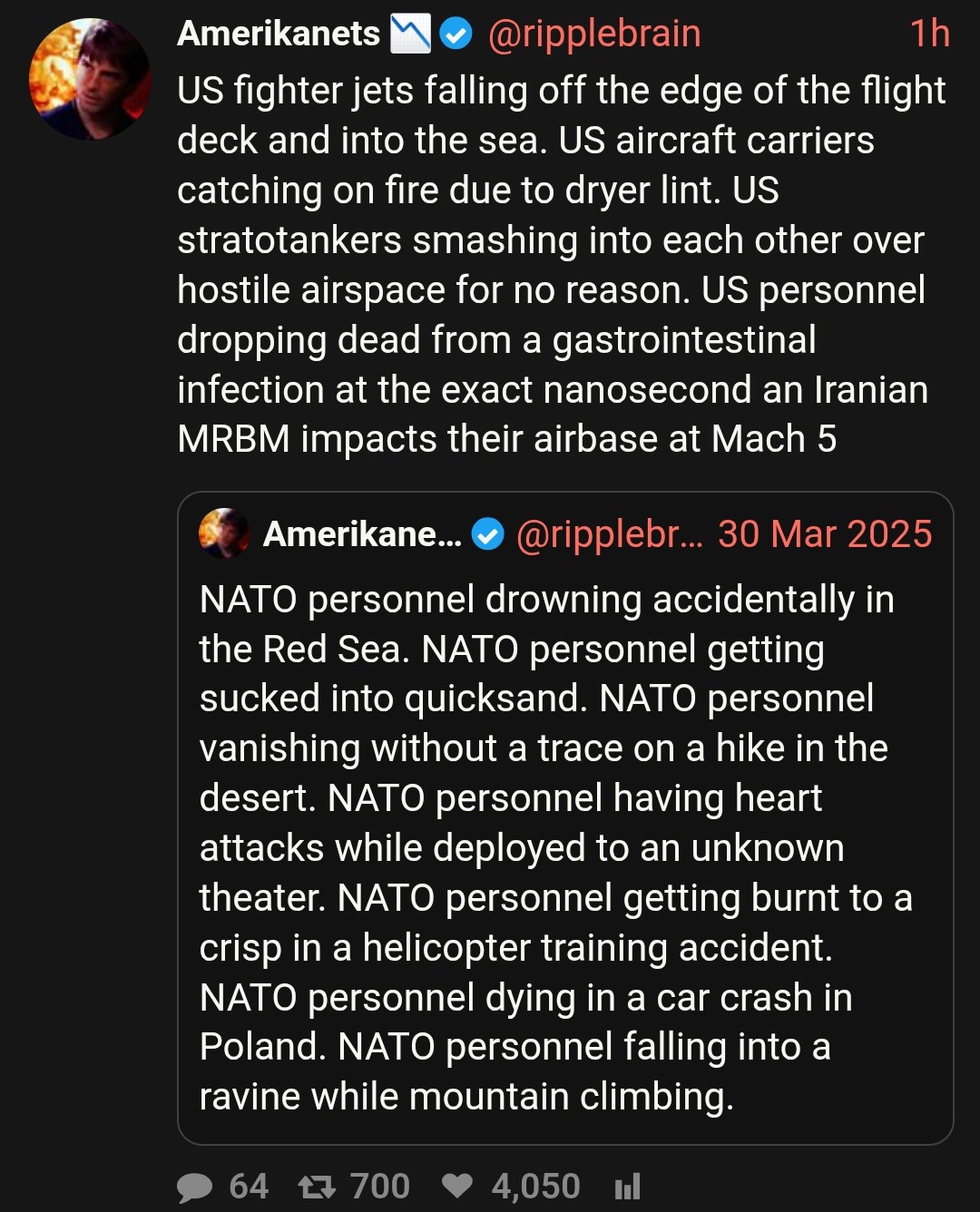Open the @ripplebrain handle on the main tweet
The height and width of the screenshot is (1212, 980).
click(594, 34)
